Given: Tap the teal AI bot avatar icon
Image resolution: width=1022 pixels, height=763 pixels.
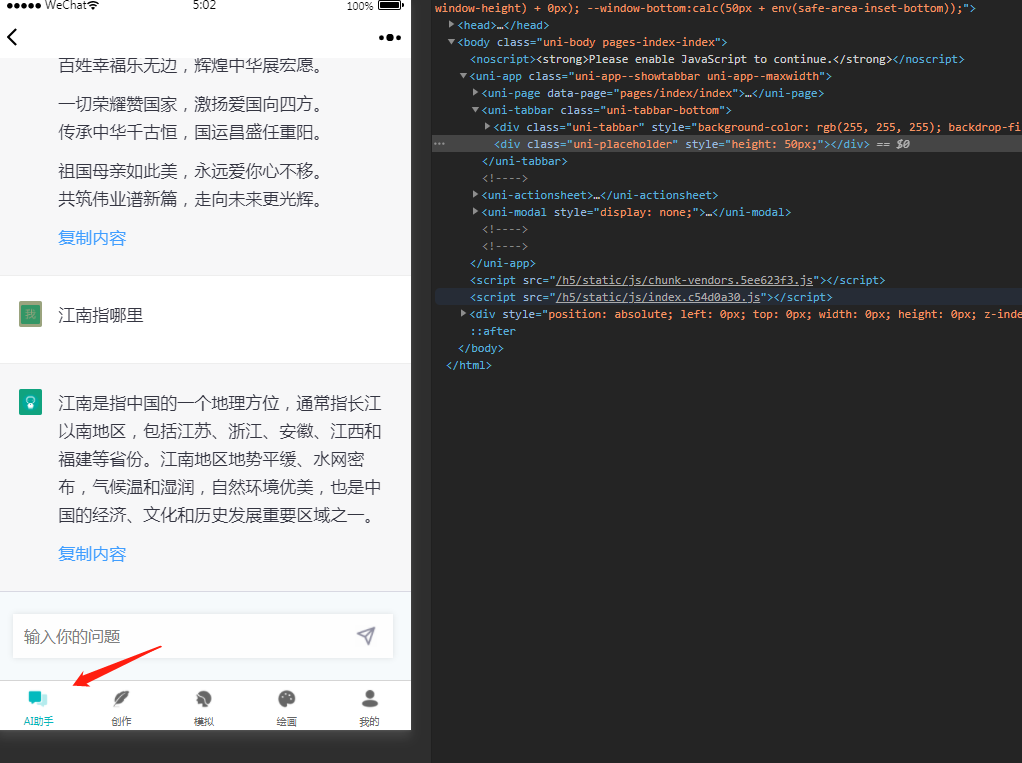Looking at the screenshot, I should click(31, 402).
